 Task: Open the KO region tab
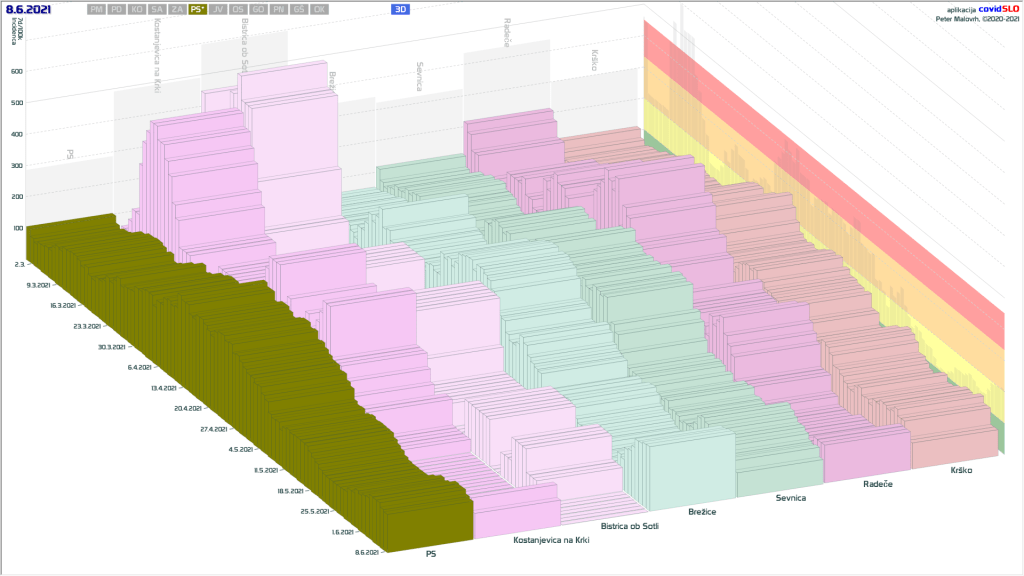point(137,9)
